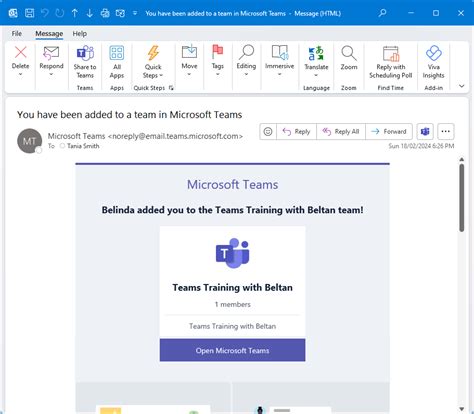
Task: Click the scroll down arrow in message
Action: tap(462, 409)
